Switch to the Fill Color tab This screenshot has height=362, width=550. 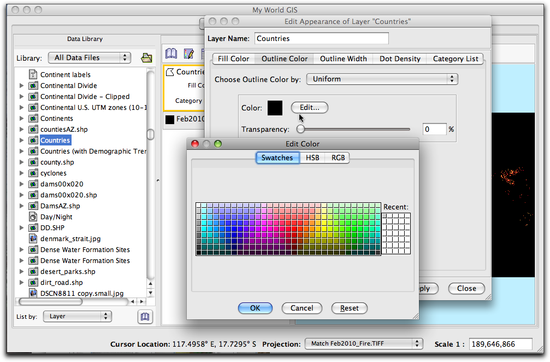click(233, 59)
